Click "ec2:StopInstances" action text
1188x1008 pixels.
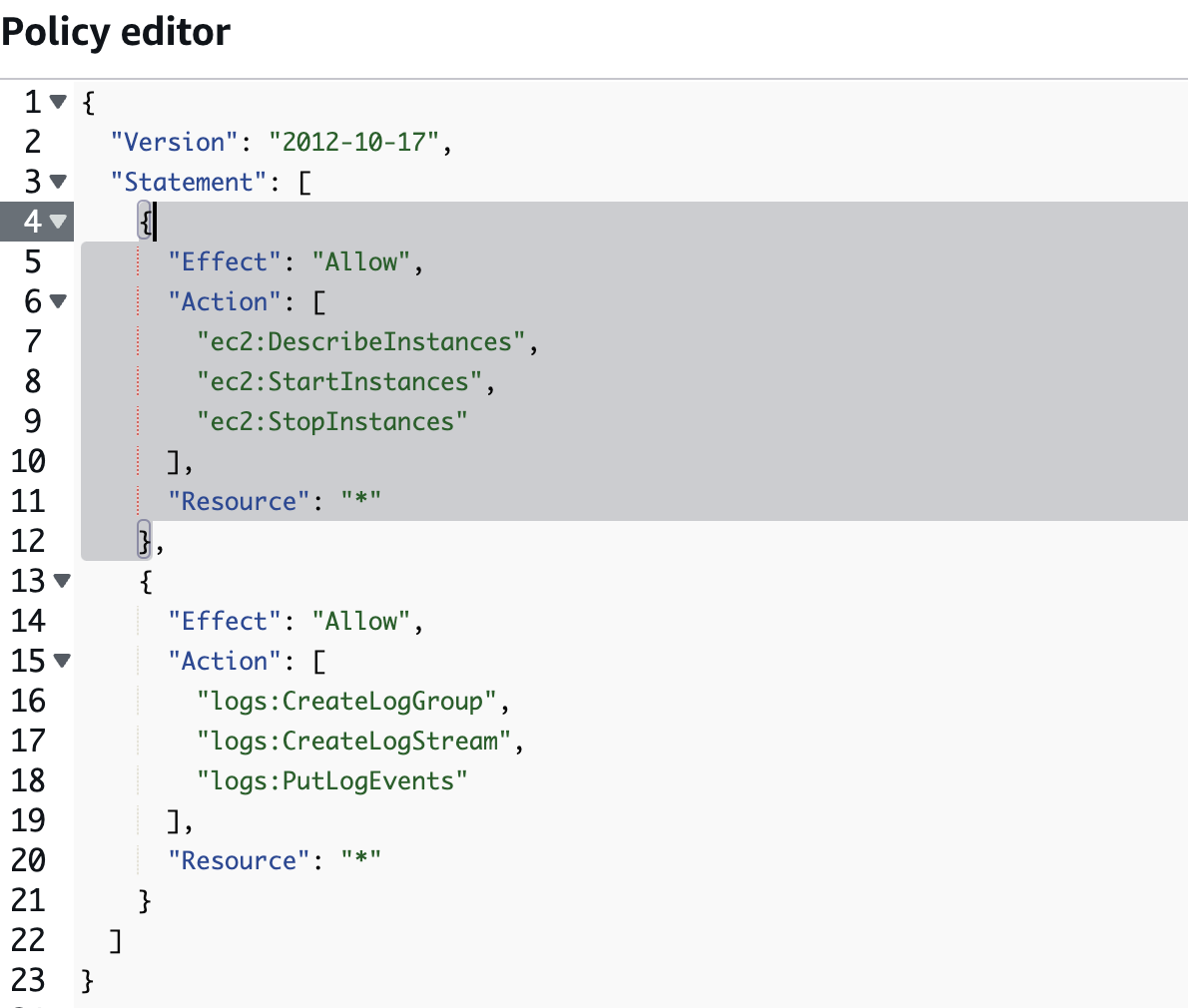tap(331, 422)
